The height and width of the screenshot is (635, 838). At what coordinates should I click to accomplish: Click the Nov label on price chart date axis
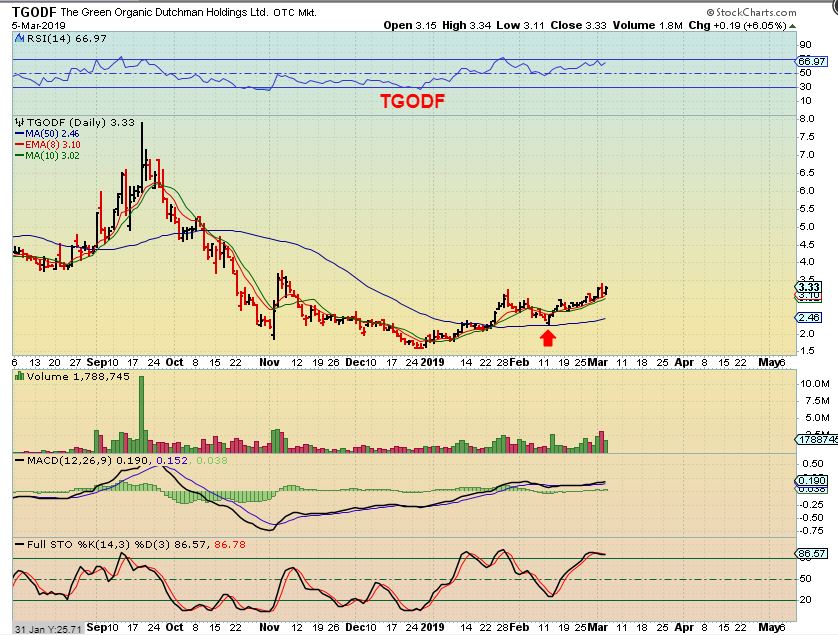coord(269,362)
